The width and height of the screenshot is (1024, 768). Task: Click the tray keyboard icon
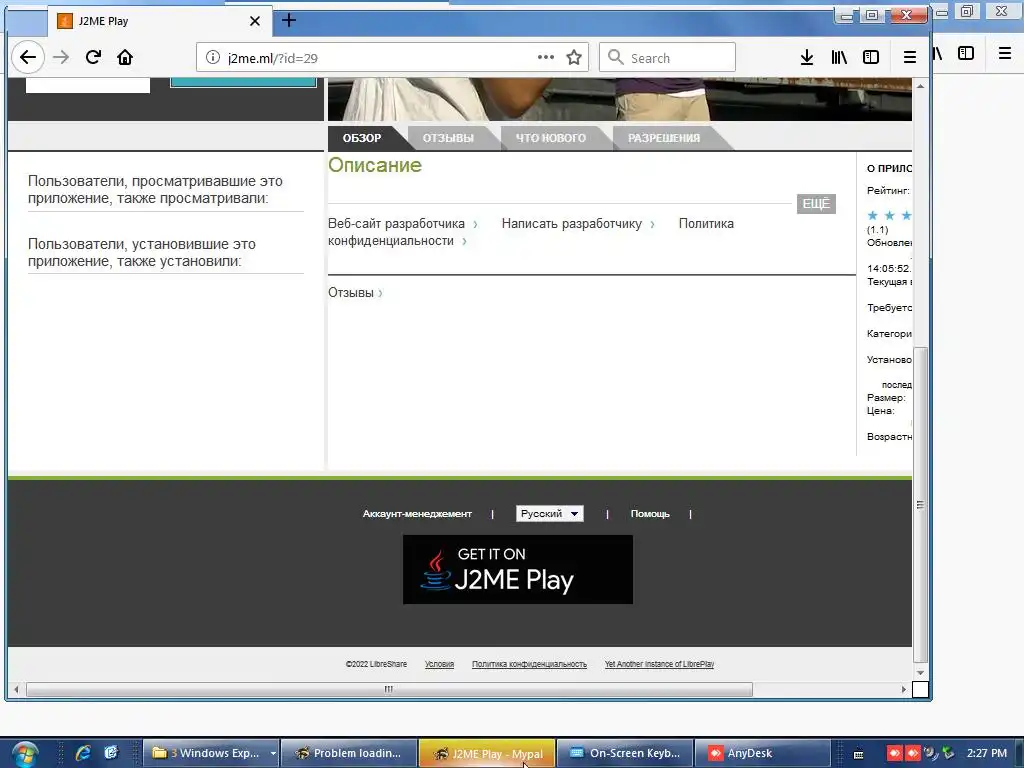pyautogui.click(x=859, y=754)
